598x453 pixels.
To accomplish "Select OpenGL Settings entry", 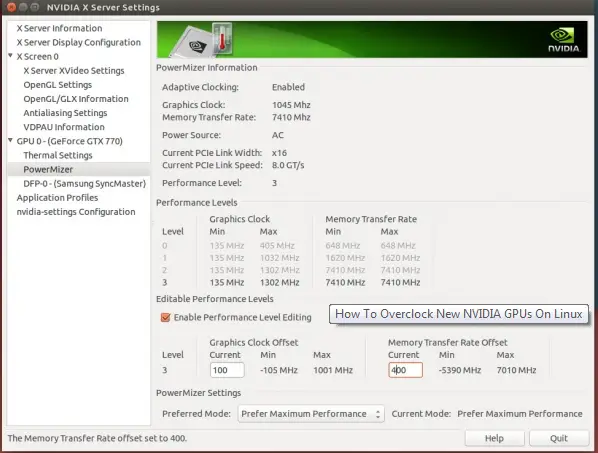I will click(58, 85).
